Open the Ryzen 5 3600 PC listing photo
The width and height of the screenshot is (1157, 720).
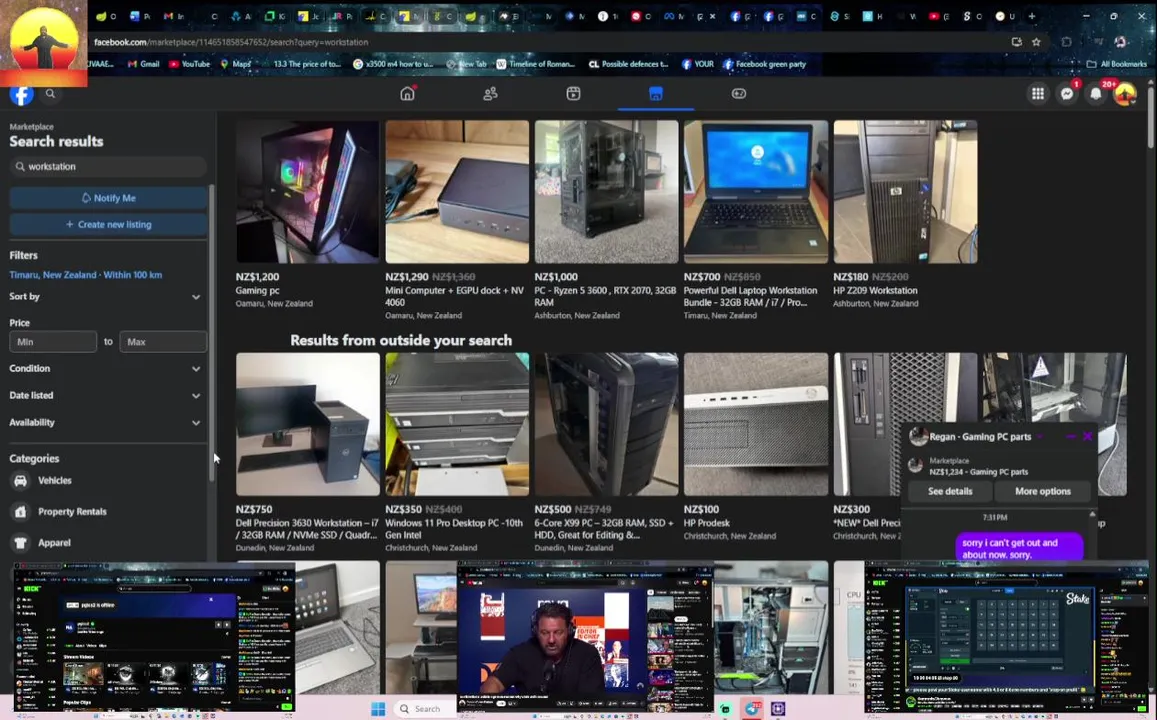pos(607,192)
